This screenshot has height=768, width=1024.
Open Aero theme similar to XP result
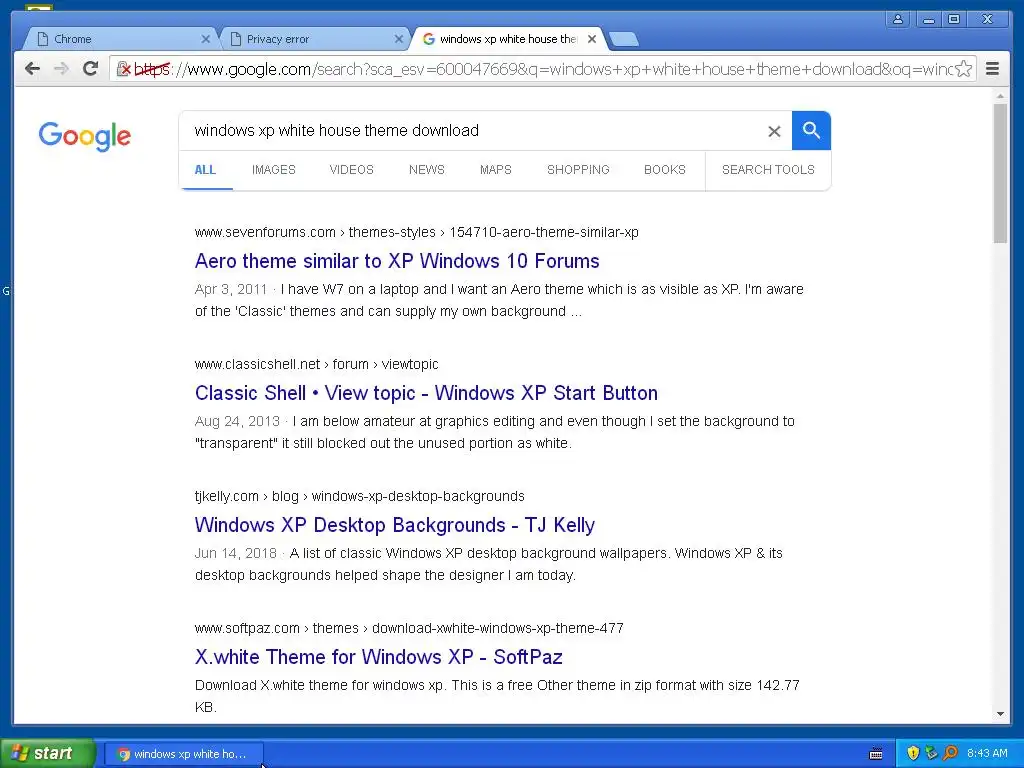coord(397,261)
